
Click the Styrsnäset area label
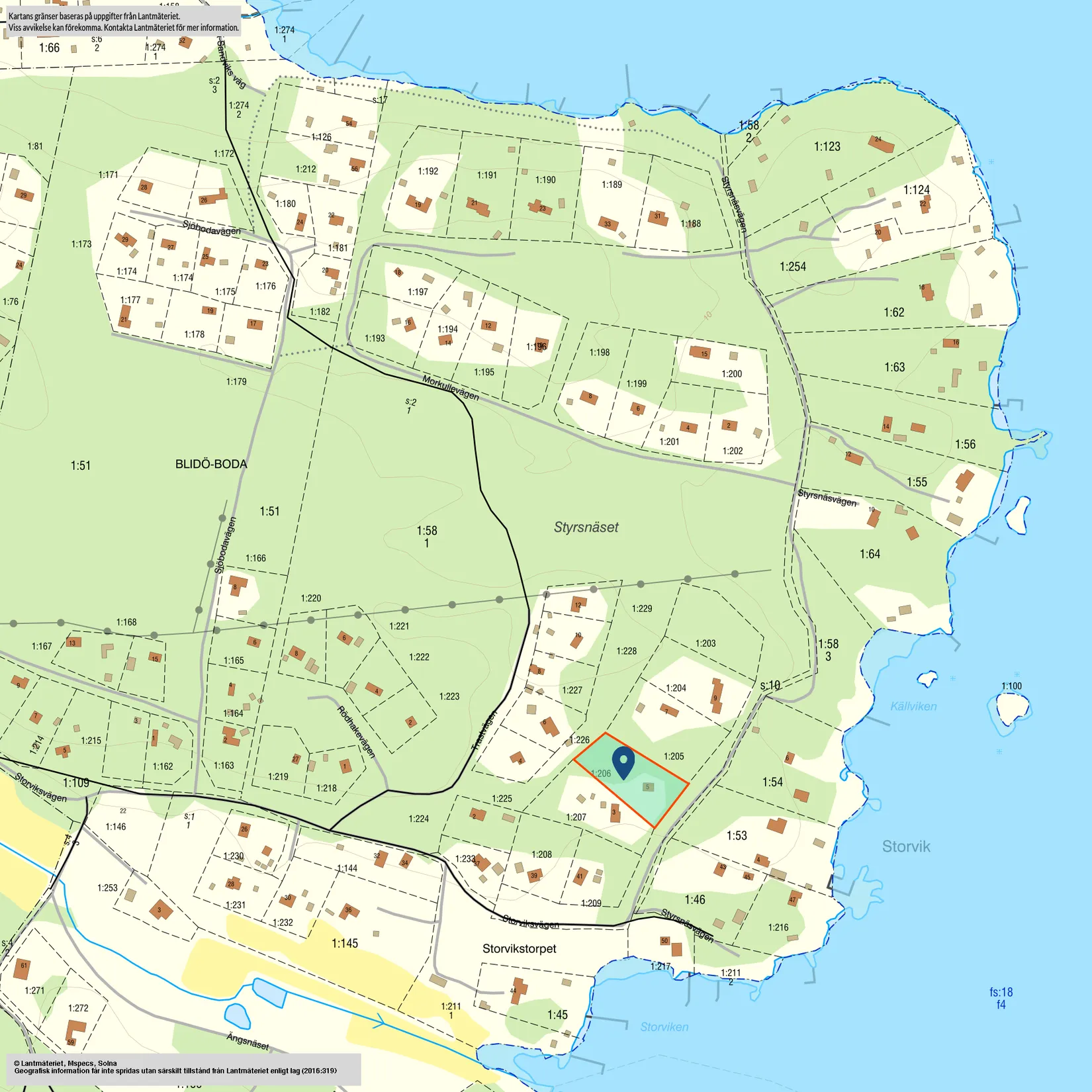[x=586, y=527]
